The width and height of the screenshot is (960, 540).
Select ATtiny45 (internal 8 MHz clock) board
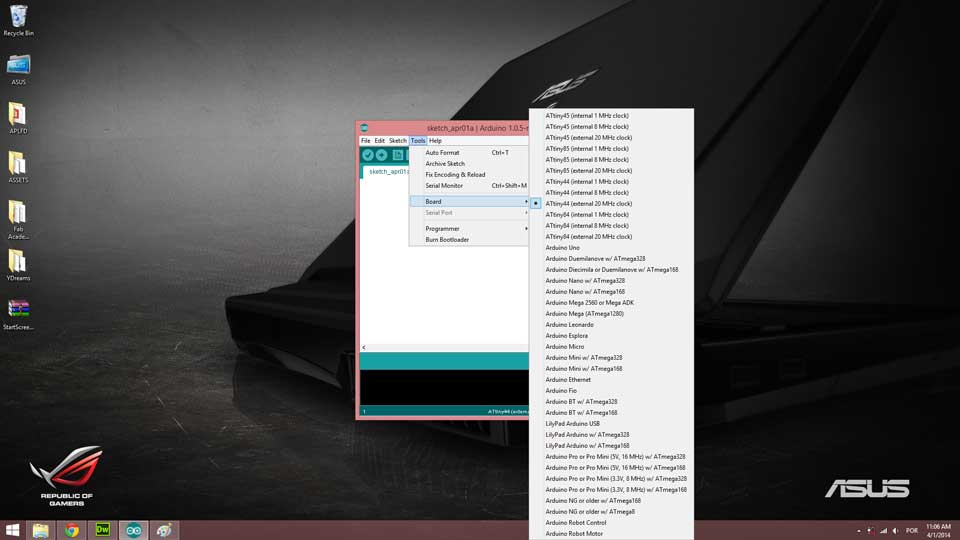(611, 127)
